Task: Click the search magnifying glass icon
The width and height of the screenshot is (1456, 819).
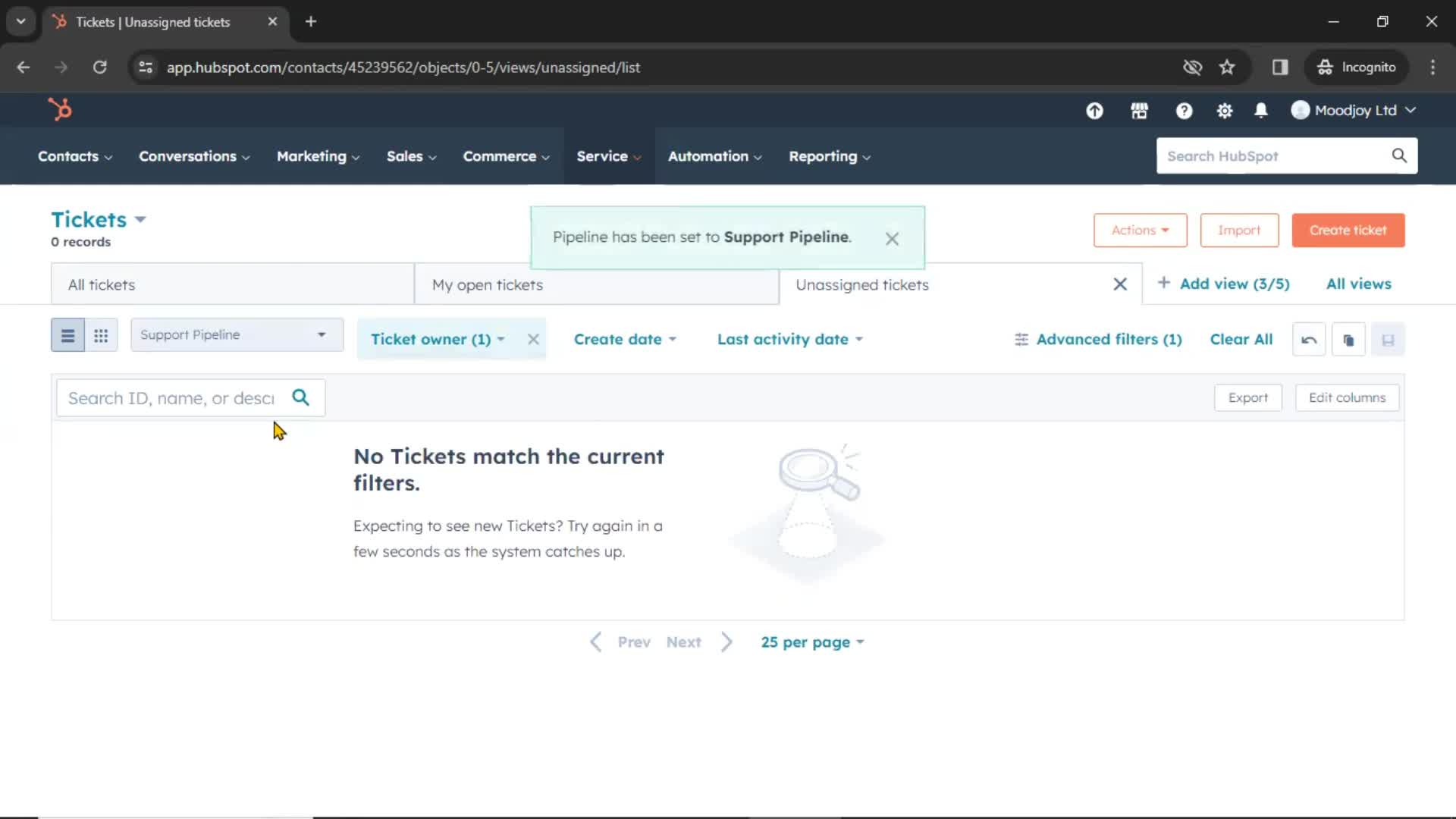Action: point(301,398)
